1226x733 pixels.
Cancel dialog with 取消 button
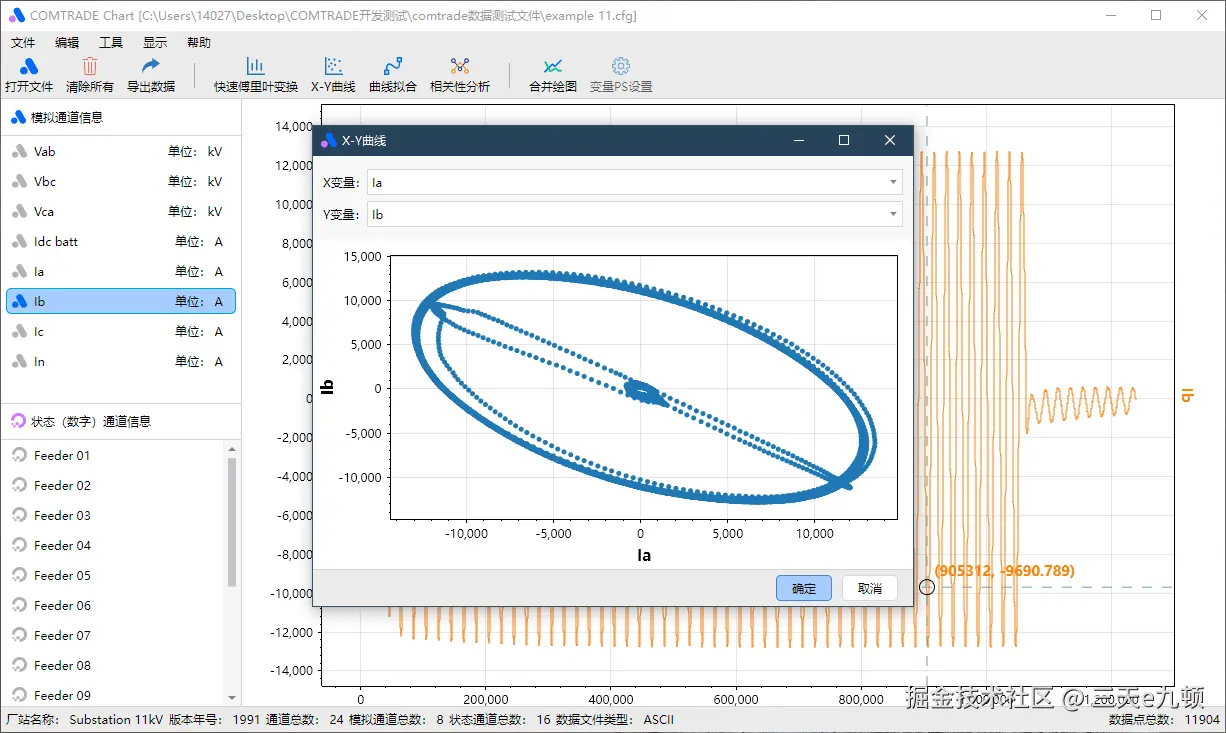click(x=870, y=588)
